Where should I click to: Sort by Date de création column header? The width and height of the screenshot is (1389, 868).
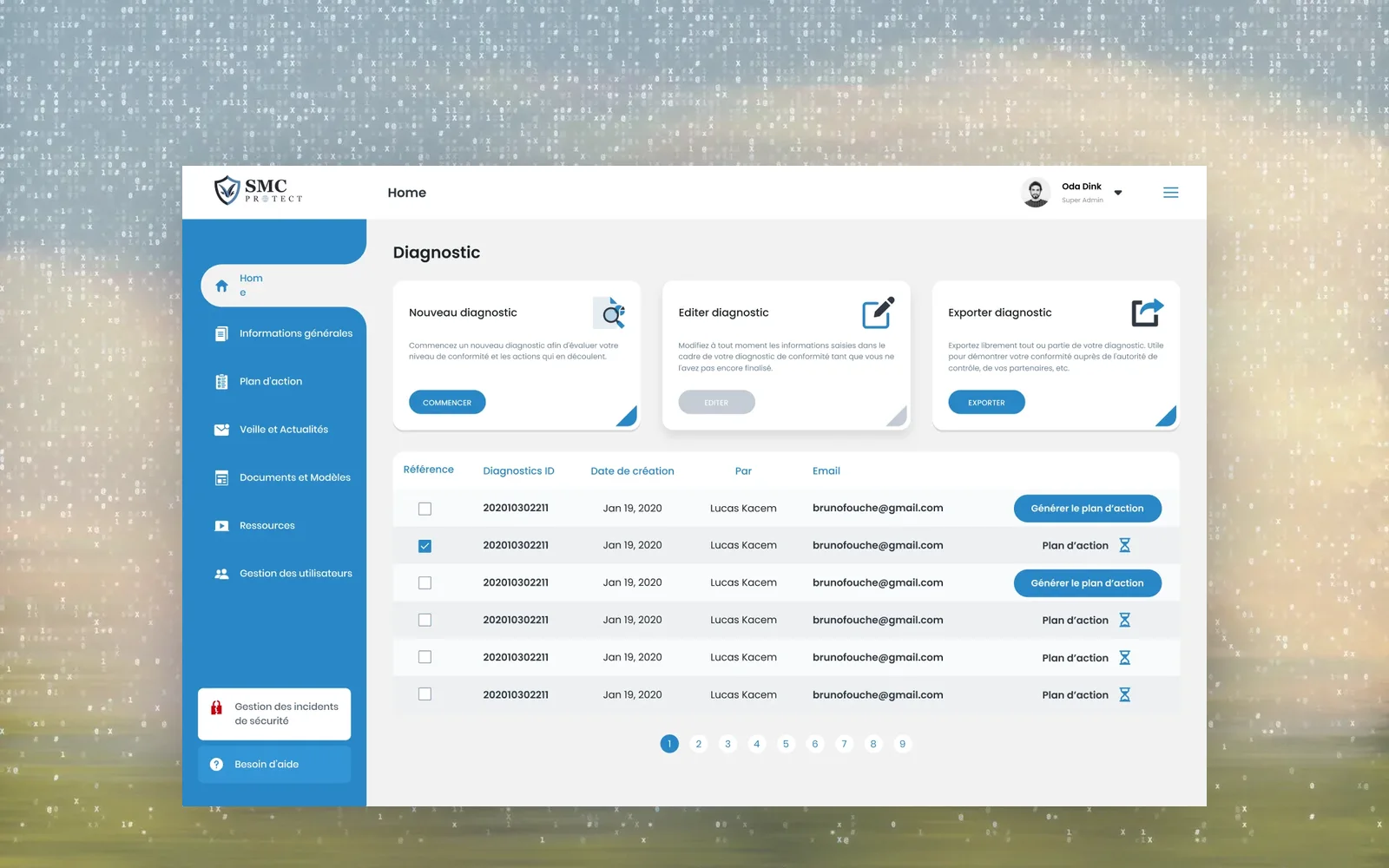[x=632, y=471]
